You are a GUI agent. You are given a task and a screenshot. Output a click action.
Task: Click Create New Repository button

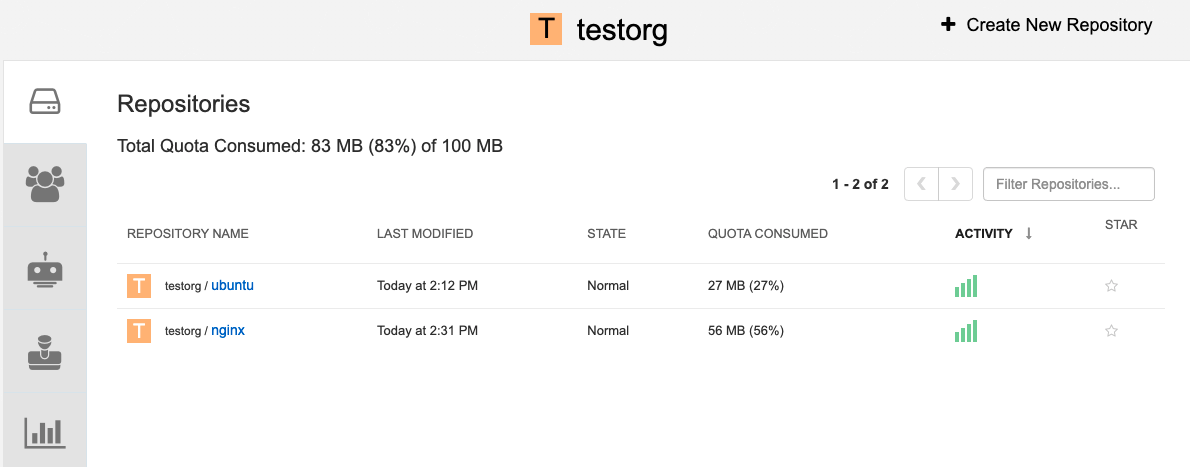coord(1047,25)
